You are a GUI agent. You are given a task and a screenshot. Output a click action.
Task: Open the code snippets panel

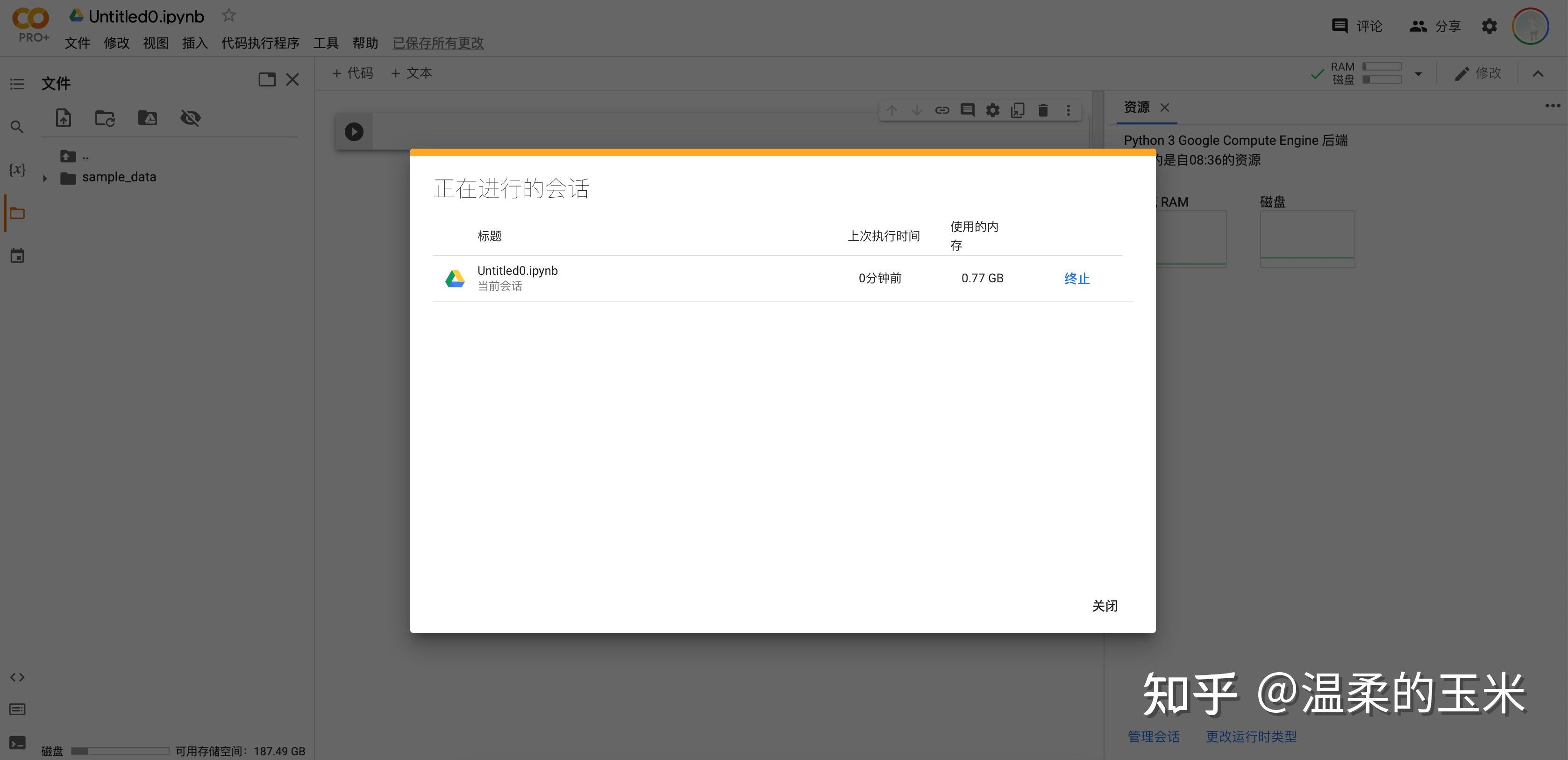[x=16, y=677]
